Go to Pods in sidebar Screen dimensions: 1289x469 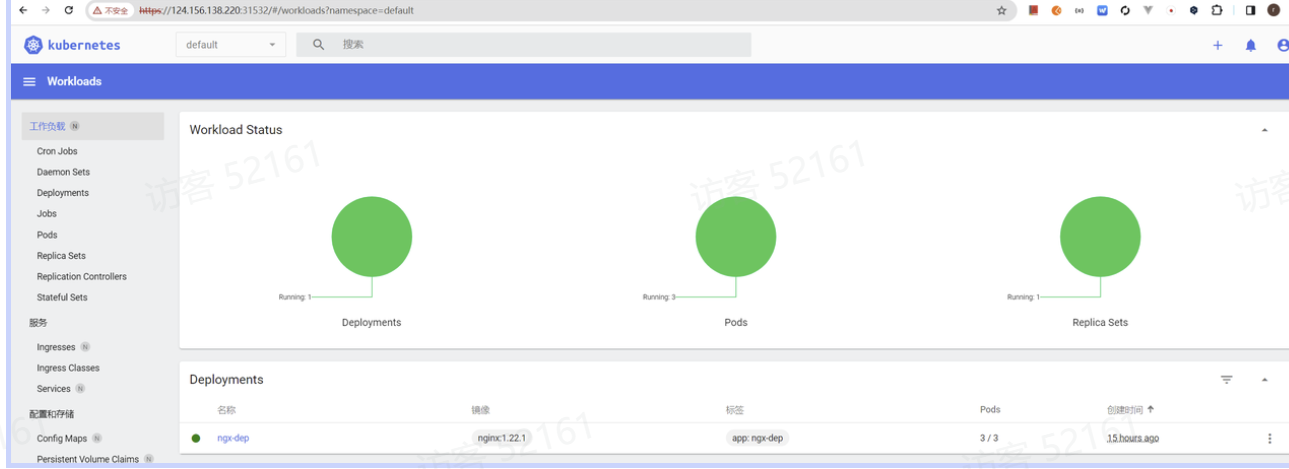(x=47, y=235)
